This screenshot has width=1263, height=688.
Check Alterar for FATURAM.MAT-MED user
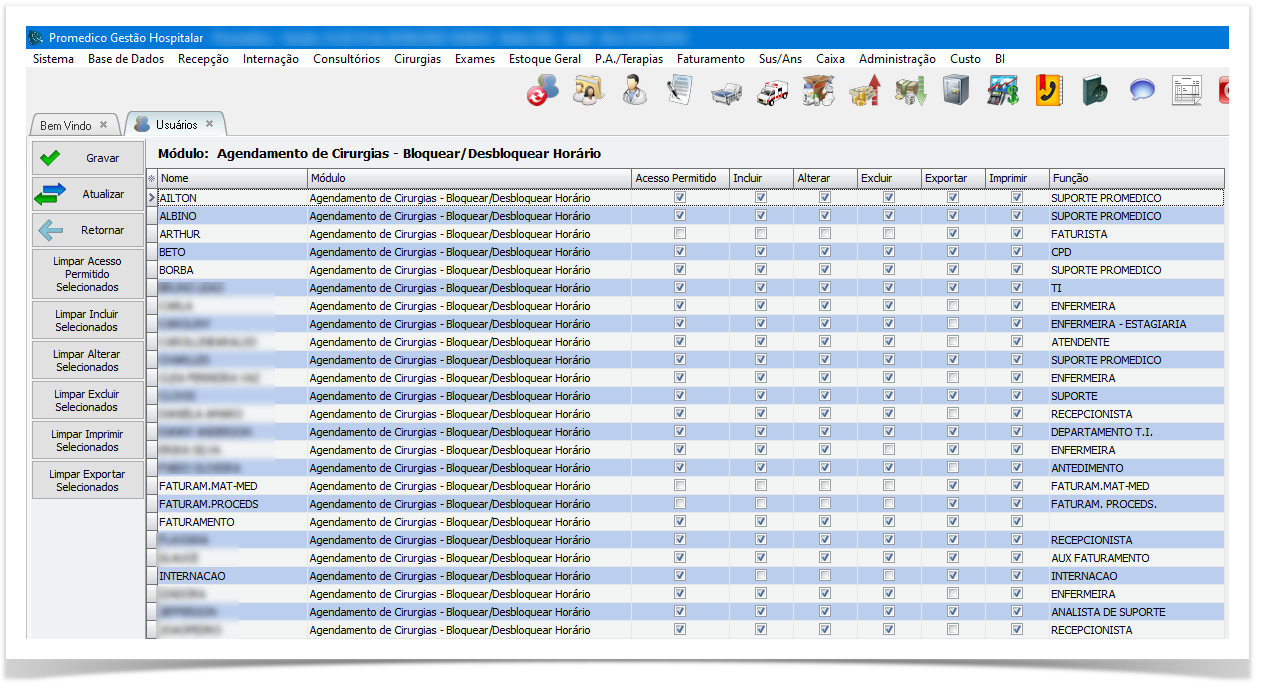[825, 486]
